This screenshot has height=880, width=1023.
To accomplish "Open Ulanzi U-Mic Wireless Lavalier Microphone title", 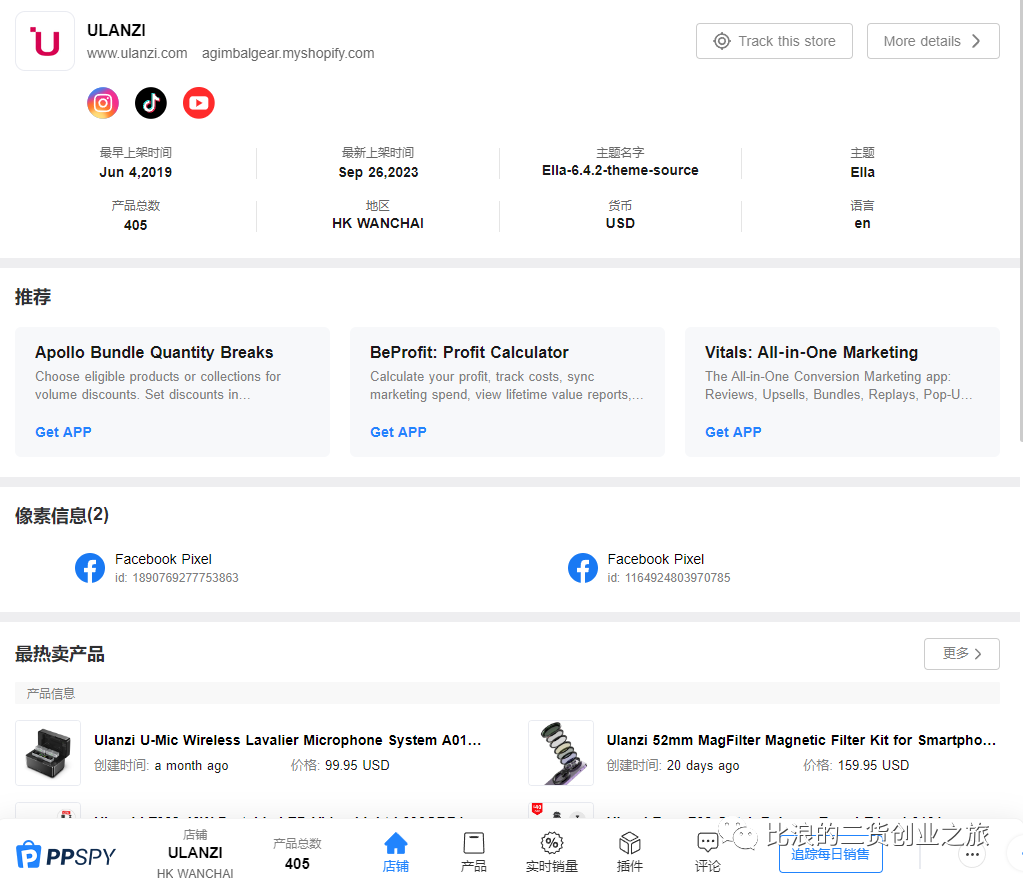I will [288, 740].
